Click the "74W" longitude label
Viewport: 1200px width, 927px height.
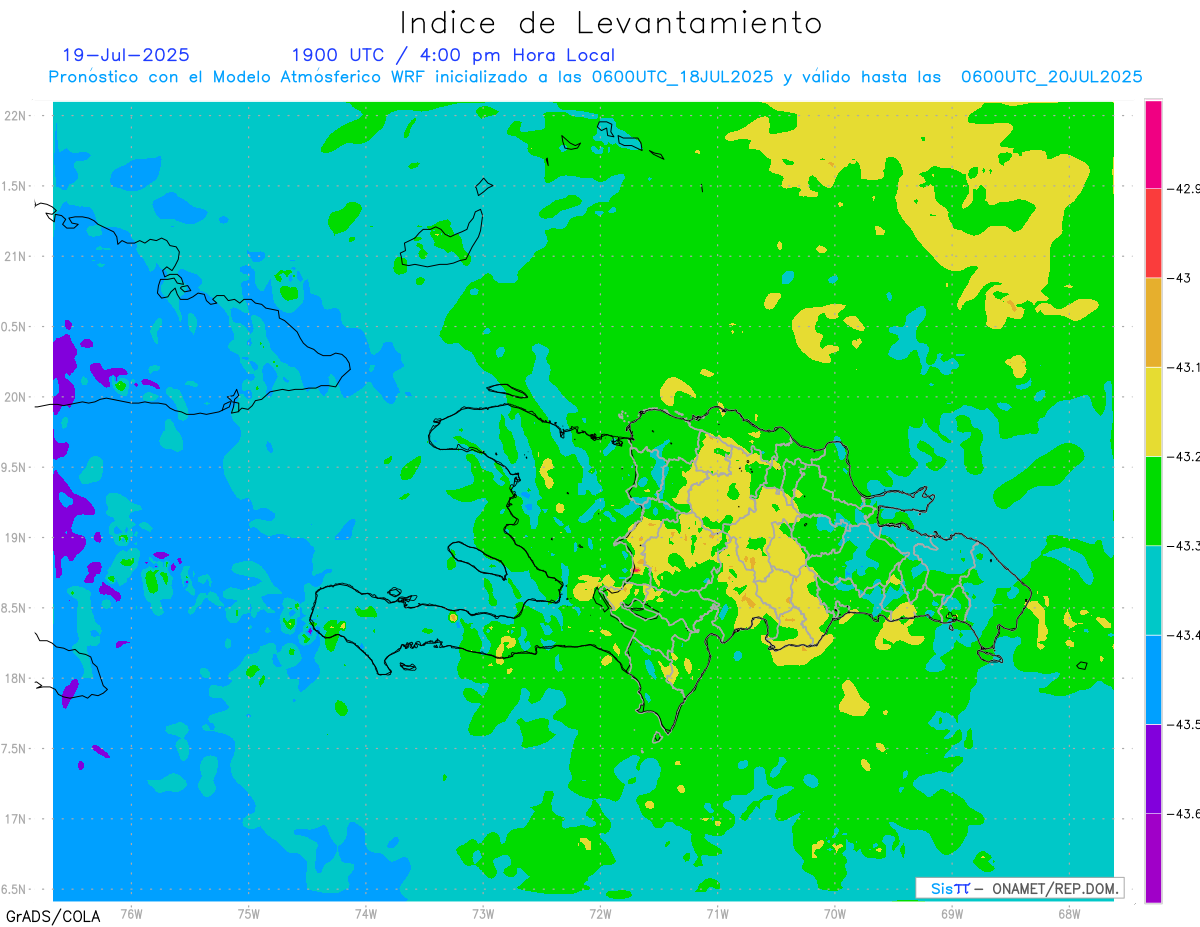point(365,913)
